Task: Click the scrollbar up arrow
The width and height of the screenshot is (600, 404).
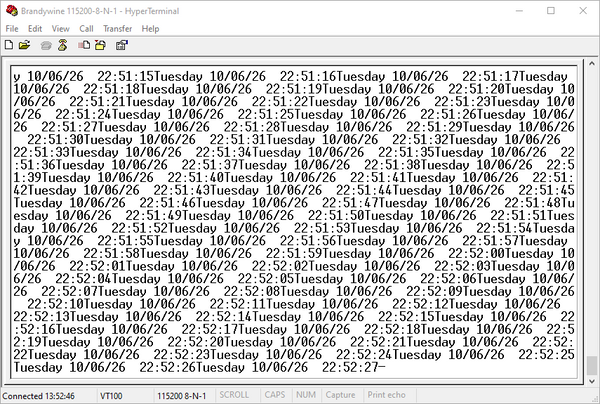Action: point(592,64)
